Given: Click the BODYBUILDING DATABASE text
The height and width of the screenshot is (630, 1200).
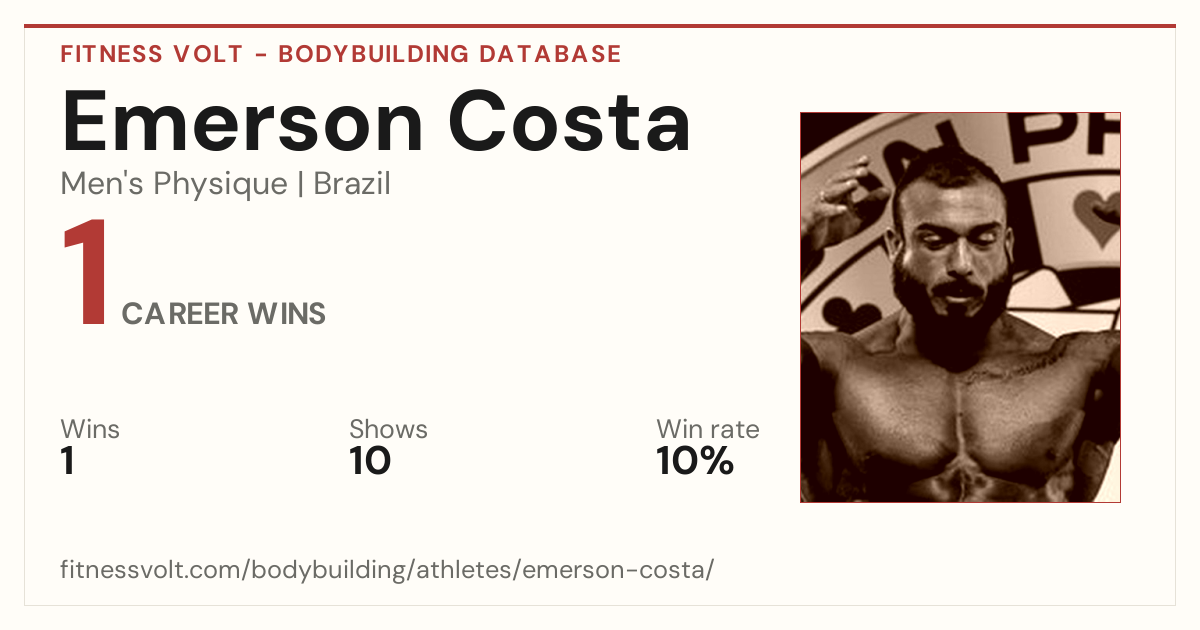Looking at the screenshot, I should click(450, 54).
